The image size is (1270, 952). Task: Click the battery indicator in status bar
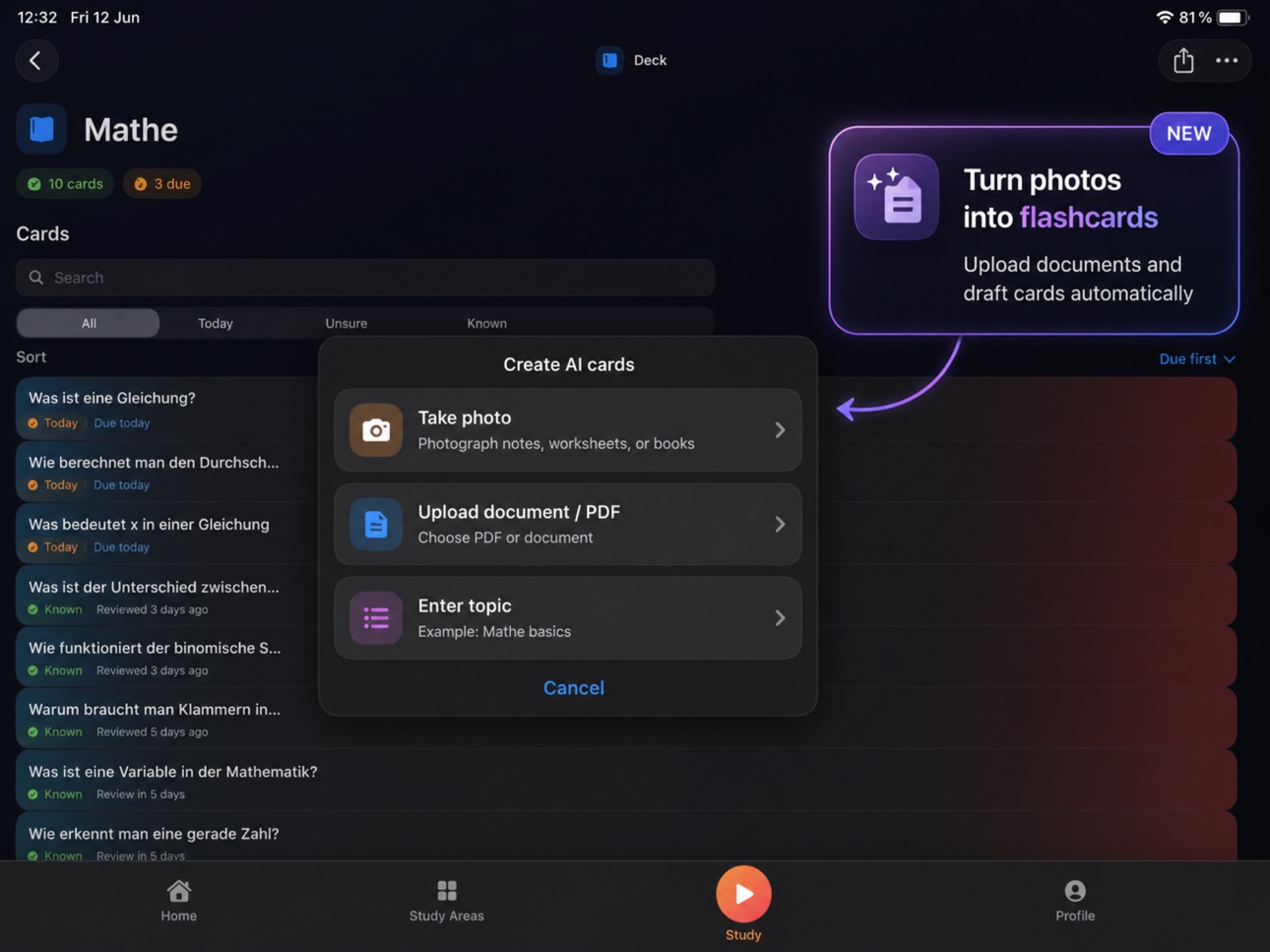[1233, 18]
